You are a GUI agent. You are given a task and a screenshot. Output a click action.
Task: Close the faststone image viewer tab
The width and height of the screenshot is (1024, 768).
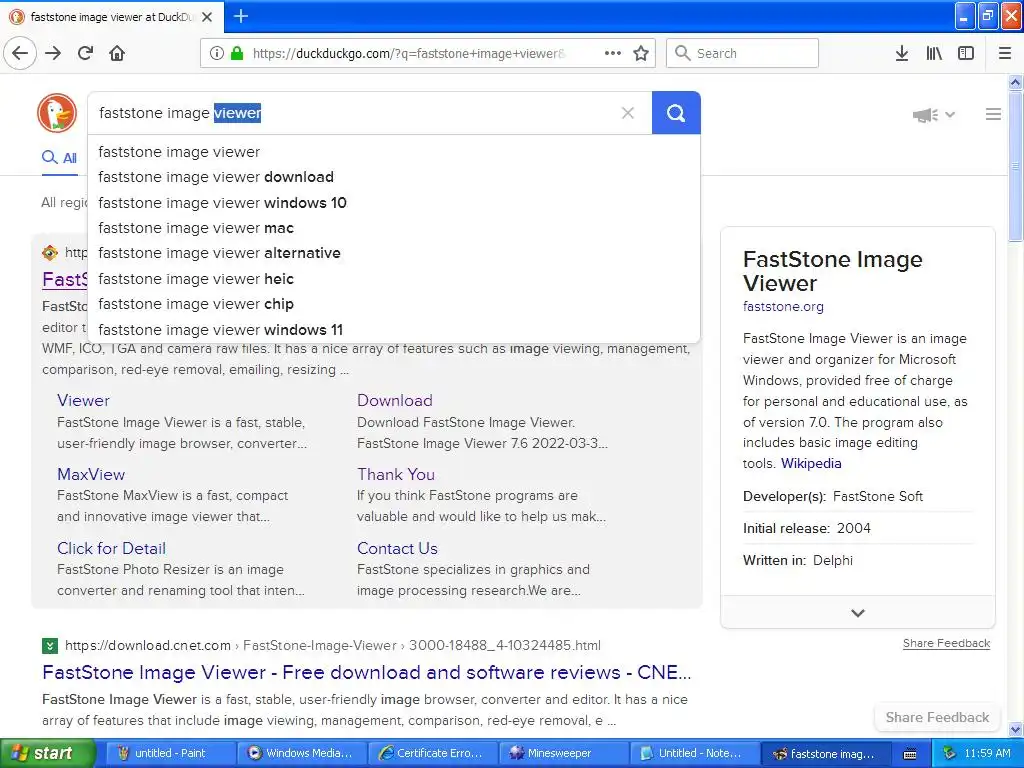tap(207, 17)
